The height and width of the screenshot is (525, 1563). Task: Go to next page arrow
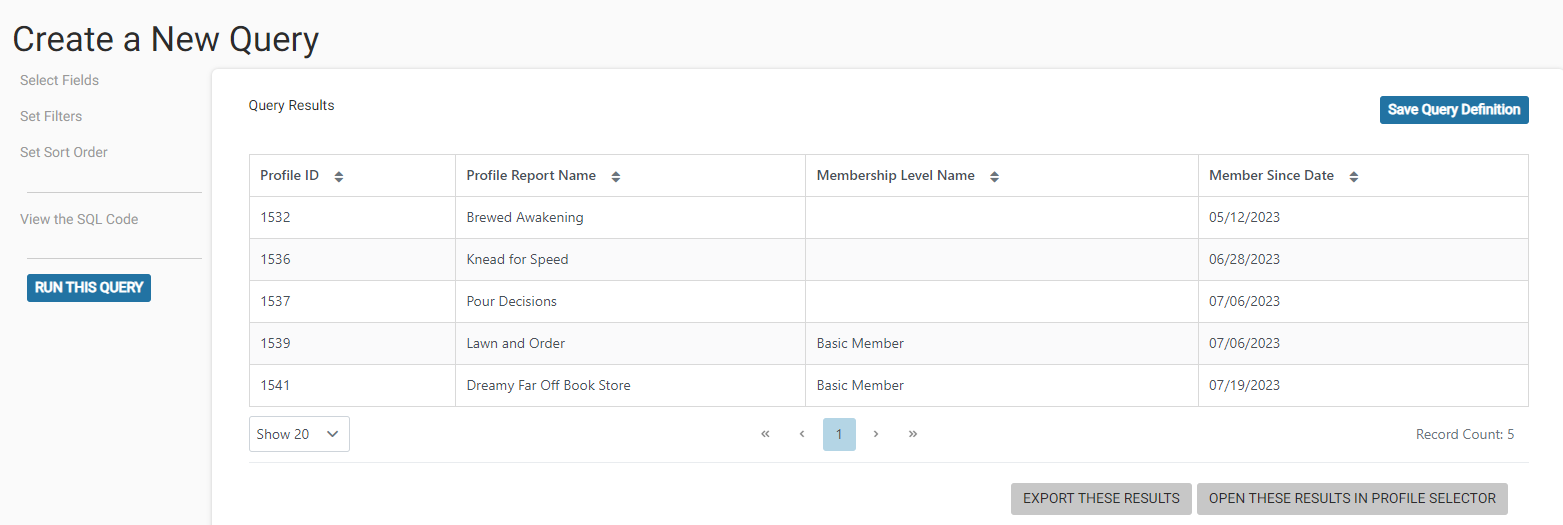pos(876,434)
